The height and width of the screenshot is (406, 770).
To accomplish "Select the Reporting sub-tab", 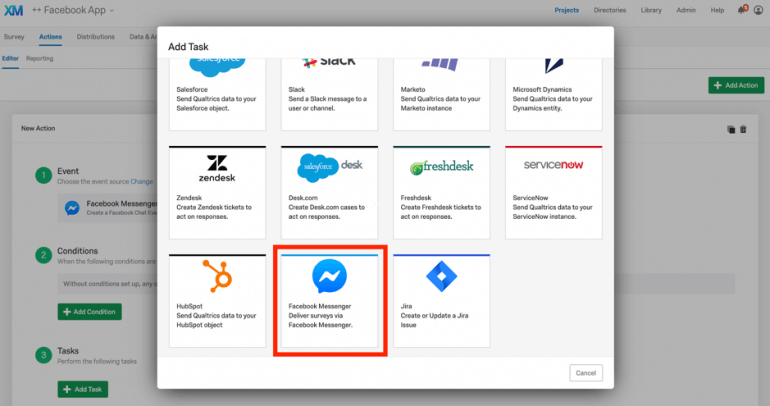I will pos(40,58).
